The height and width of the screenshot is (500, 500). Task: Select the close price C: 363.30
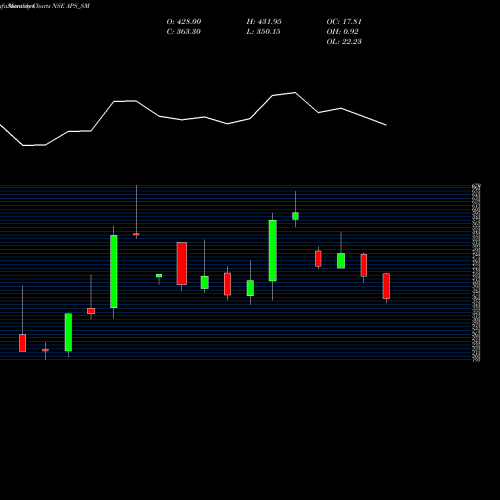(x=183, y=32)
